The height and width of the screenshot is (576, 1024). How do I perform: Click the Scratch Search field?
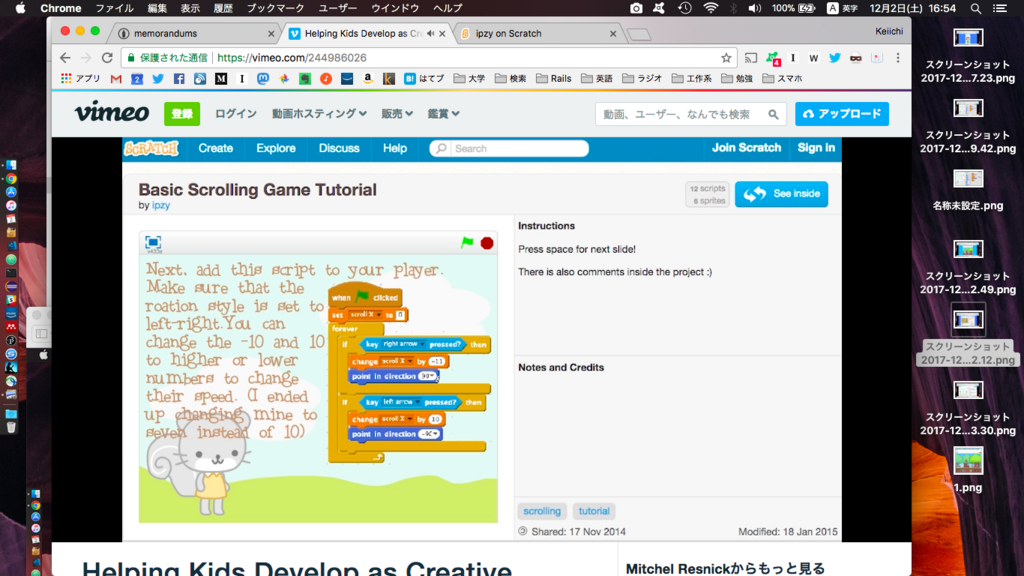[x=509, y=148]
